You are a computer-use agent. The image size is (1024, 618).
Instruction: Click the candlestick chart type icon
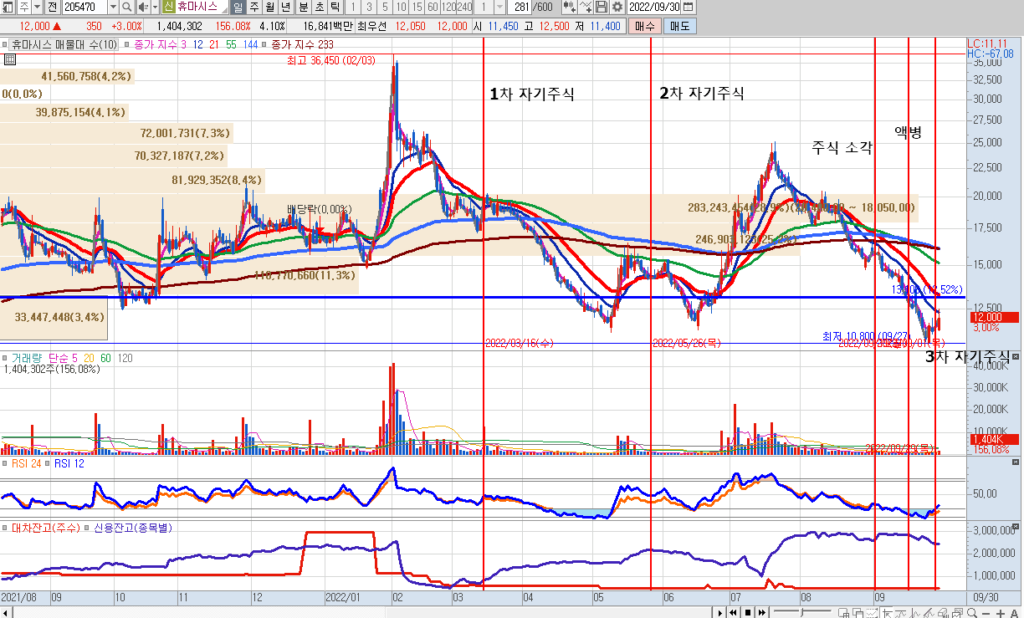pyautogui.click(x=569, y=7)
